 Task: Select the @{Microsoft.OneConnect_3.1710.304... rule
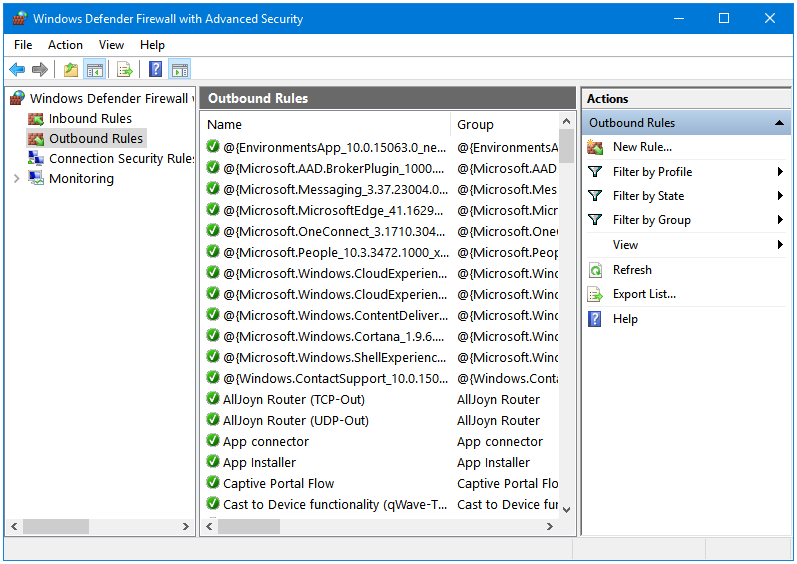[x=334, y=232]
